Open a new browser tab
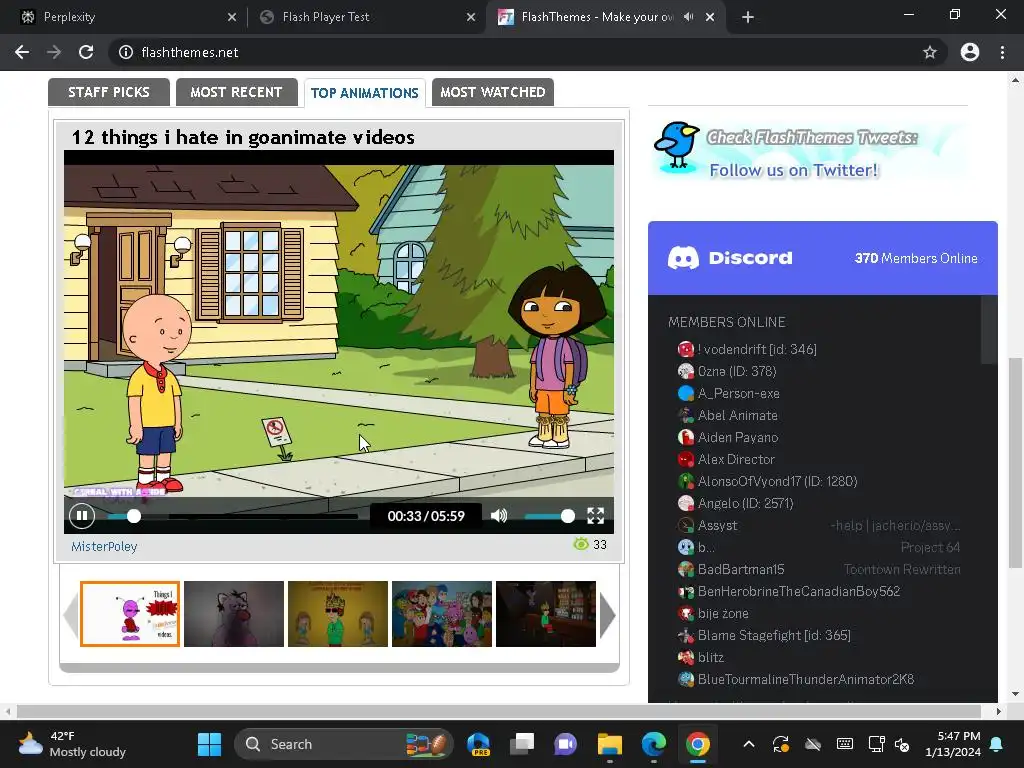 coord(748,17)
